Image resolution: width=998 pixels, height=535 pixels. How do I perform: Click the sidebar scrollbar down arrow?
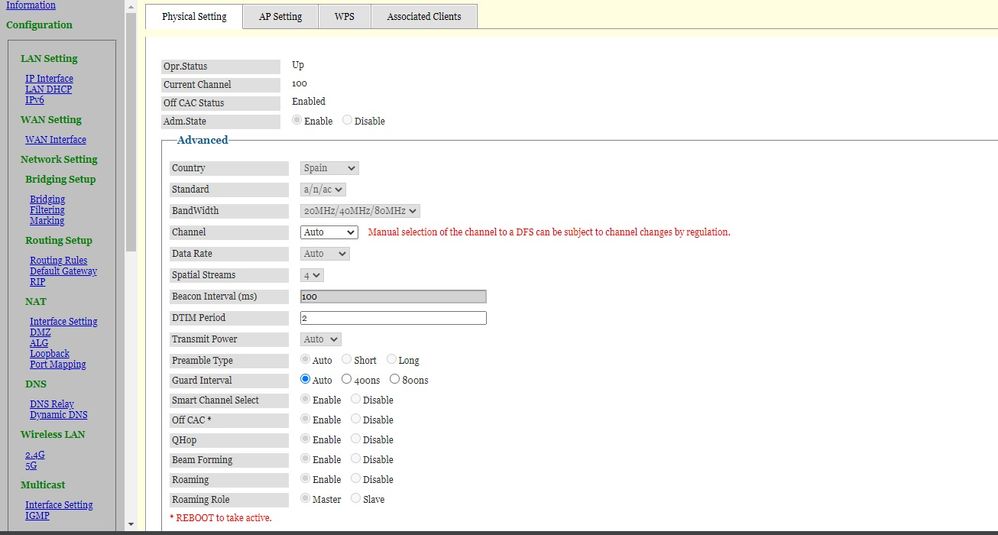(x=131, y=524)
